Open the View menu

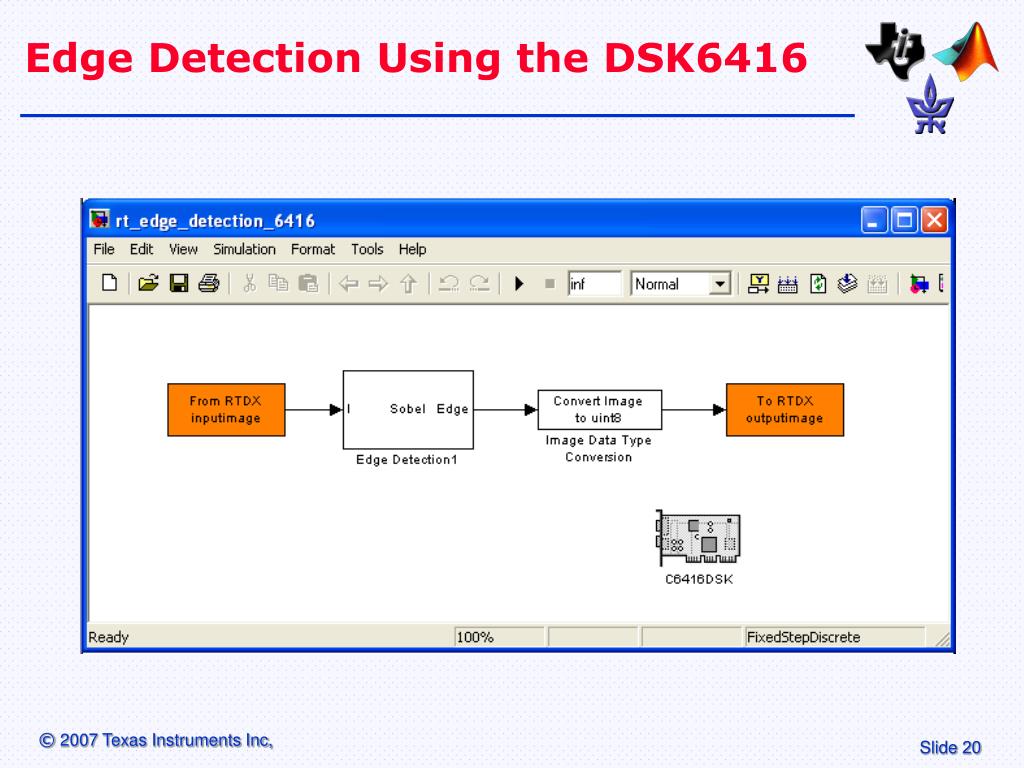coord(184,249)
